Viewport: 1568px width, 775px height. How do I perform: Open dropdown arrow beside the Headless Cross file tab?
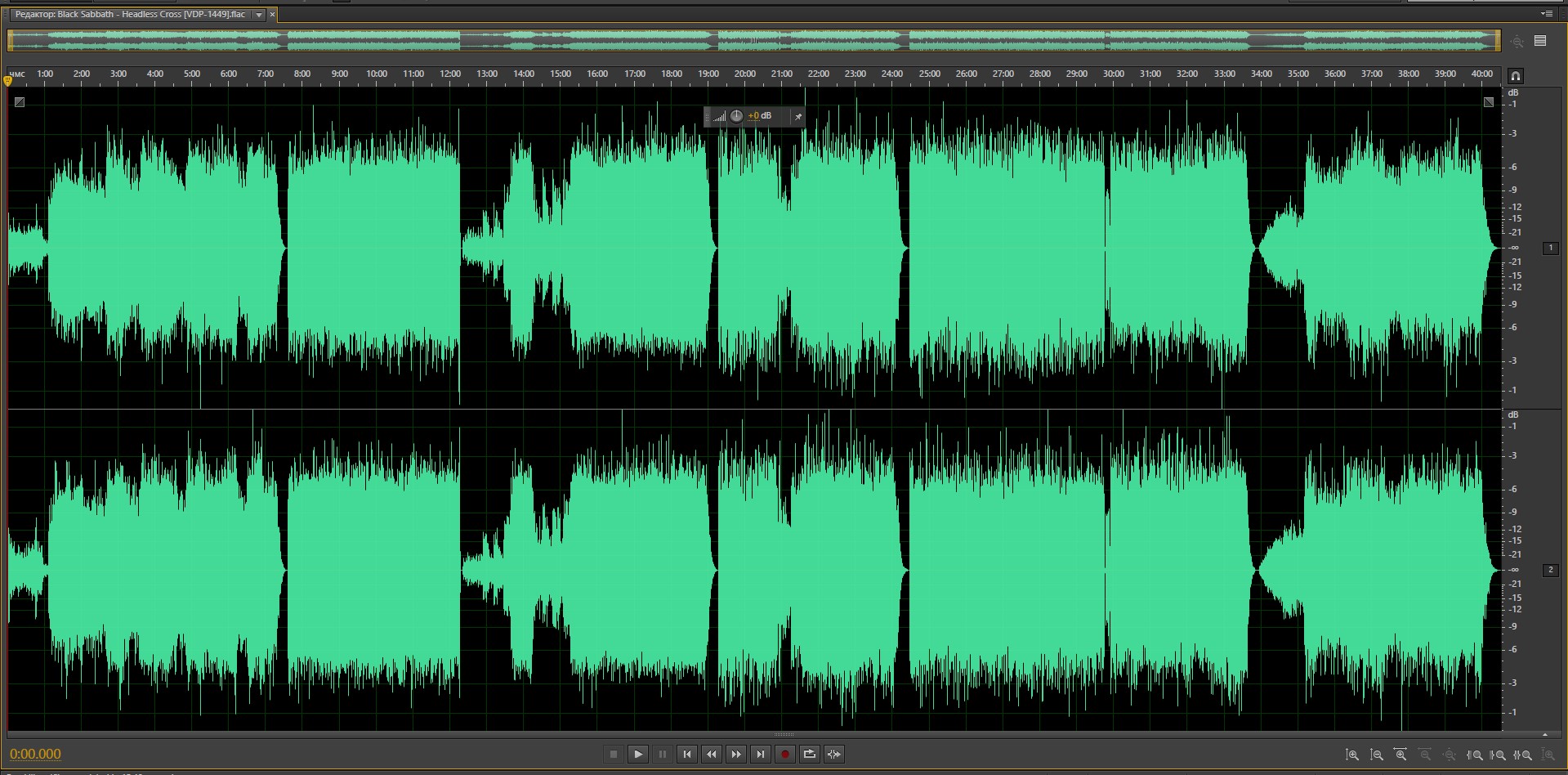click(259, 15)
